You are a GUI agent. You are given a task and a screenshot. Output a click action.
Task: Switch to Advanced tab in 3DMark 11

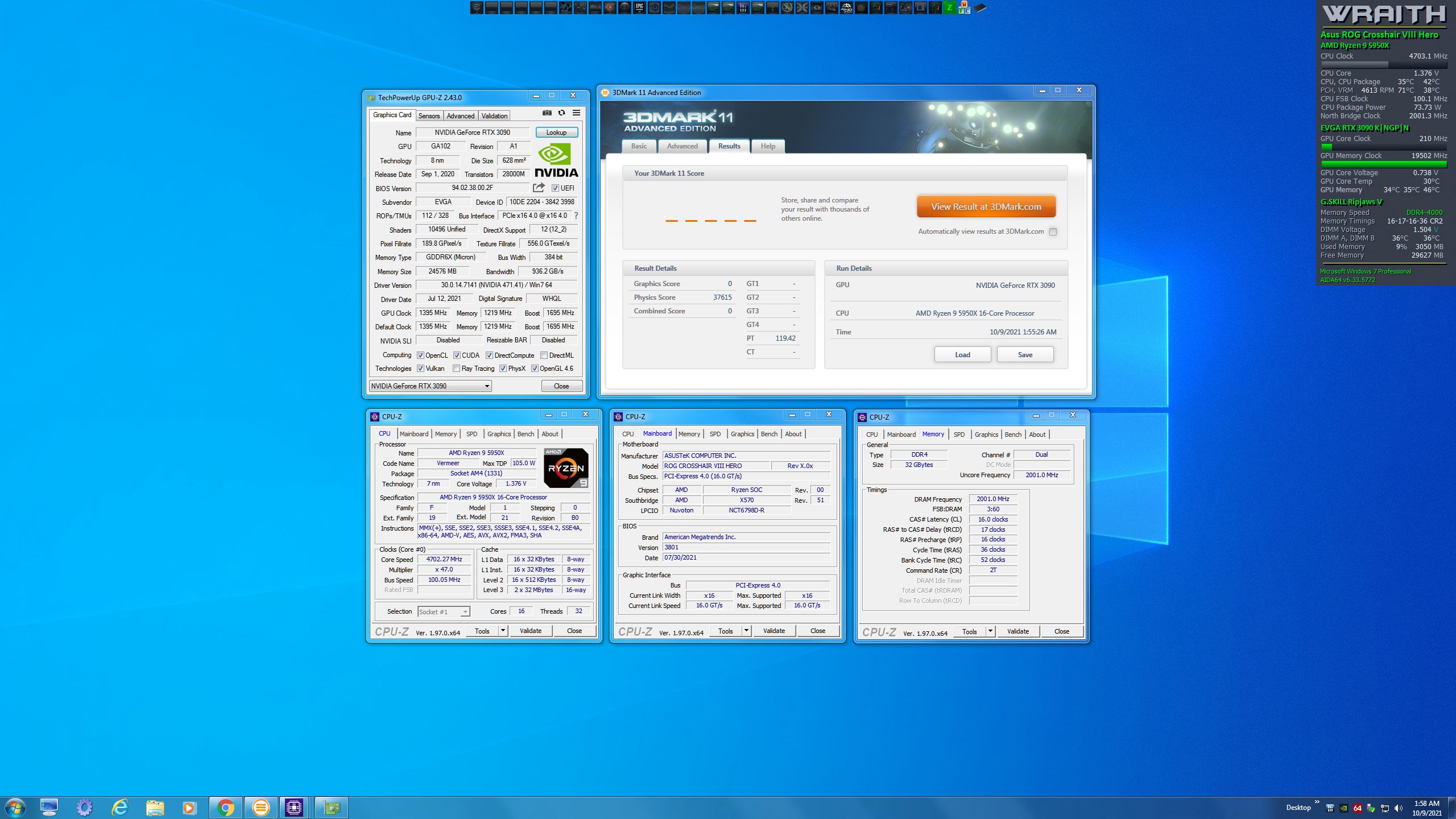(x=682, y=146)
